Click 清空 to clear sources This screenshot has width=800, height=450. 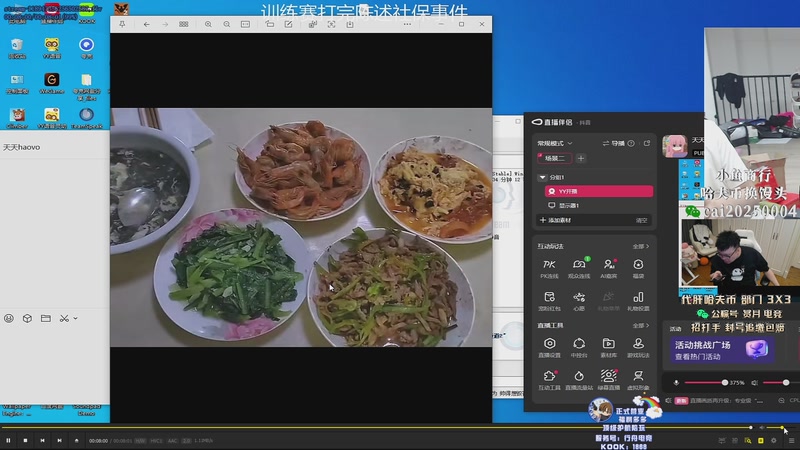coord(641,220)
